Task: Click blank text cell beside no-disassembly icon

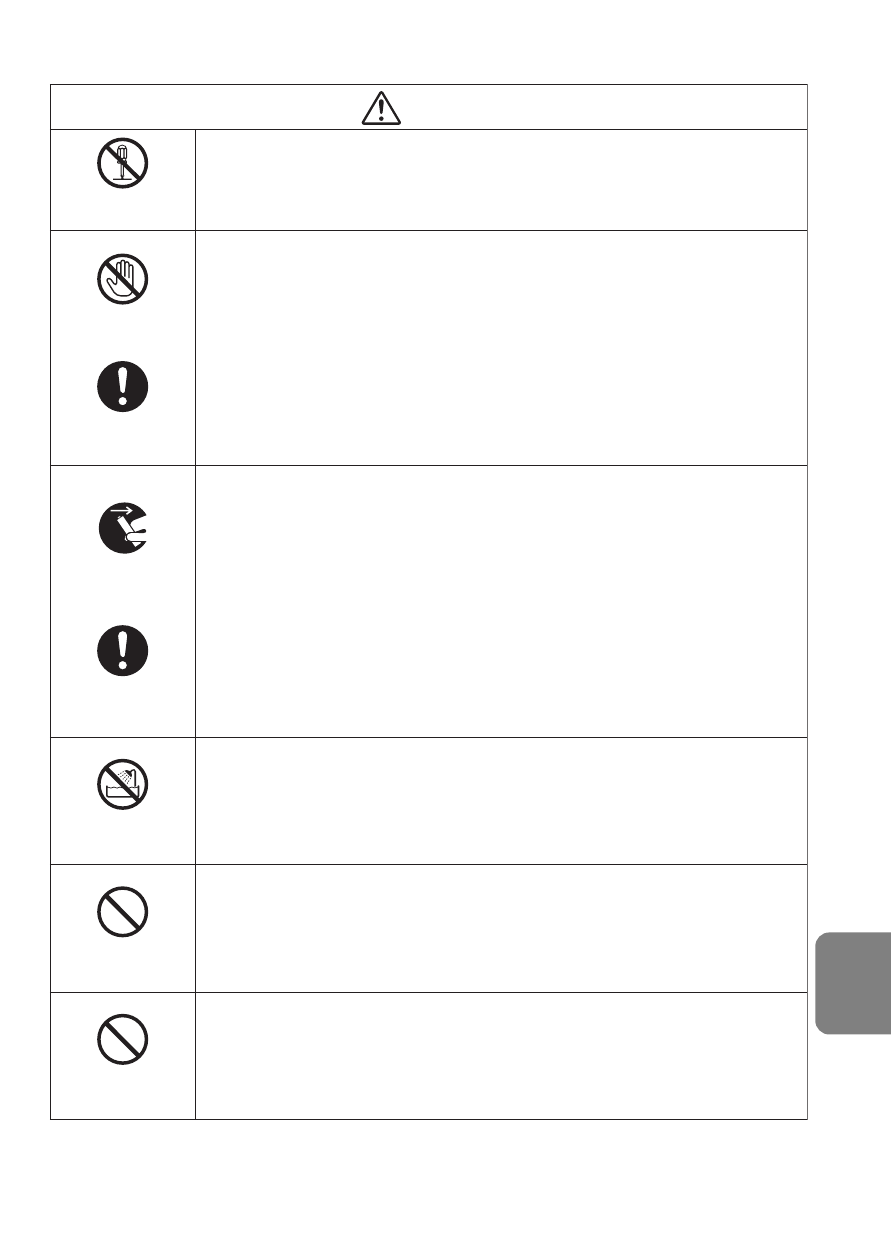Action: tap(502, 180)
